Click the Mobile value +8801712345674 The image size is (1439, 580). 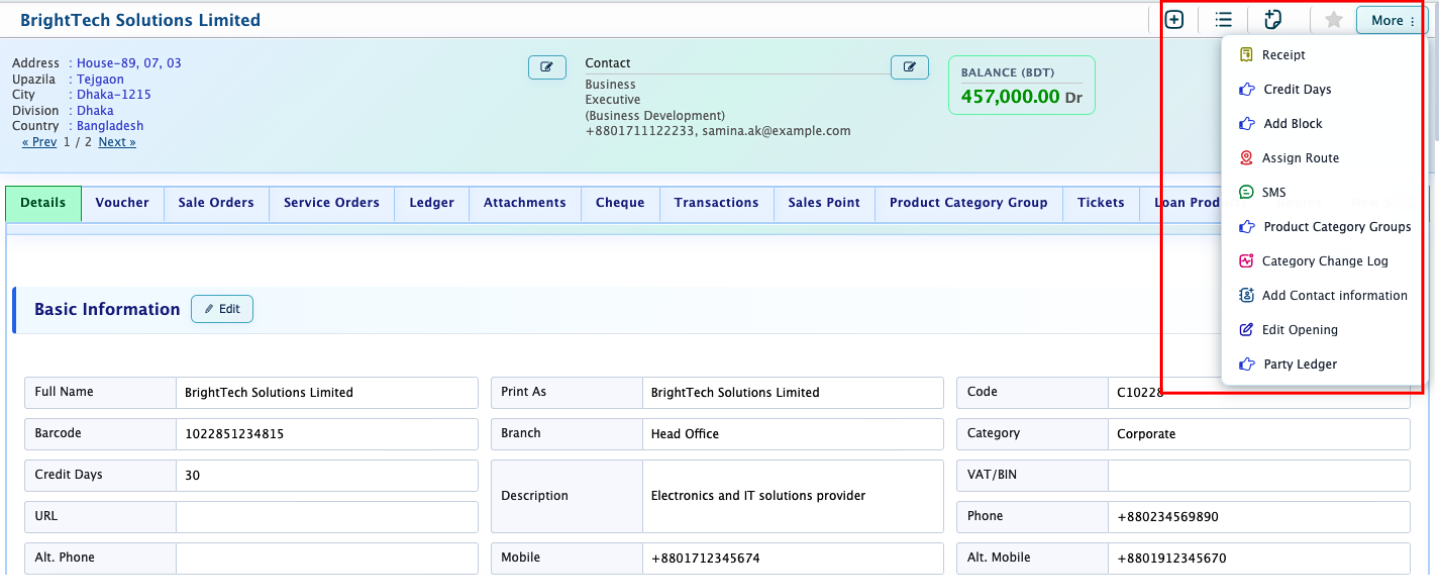pos(793,558)
